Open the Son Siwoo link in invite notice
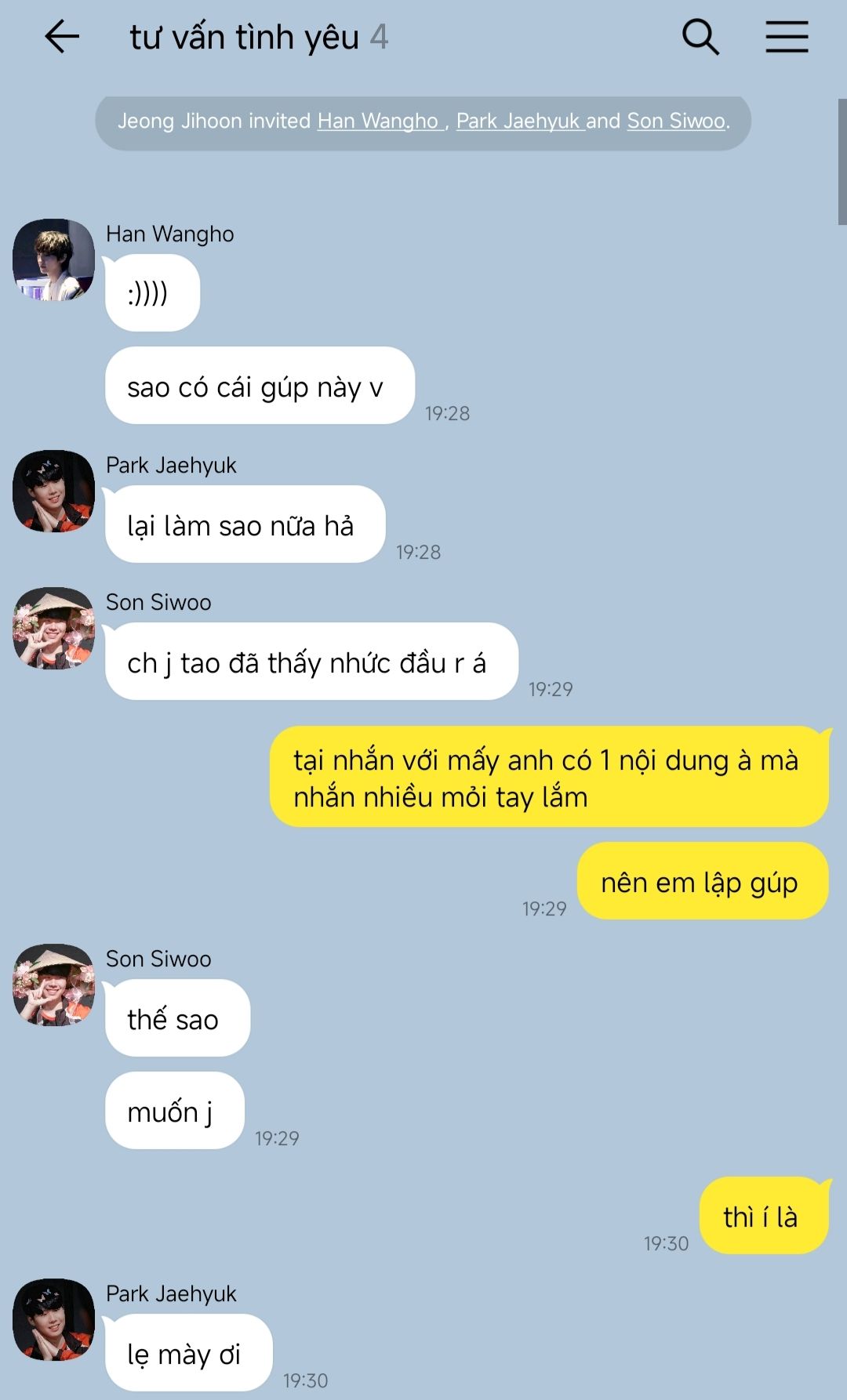 point(676,121)
